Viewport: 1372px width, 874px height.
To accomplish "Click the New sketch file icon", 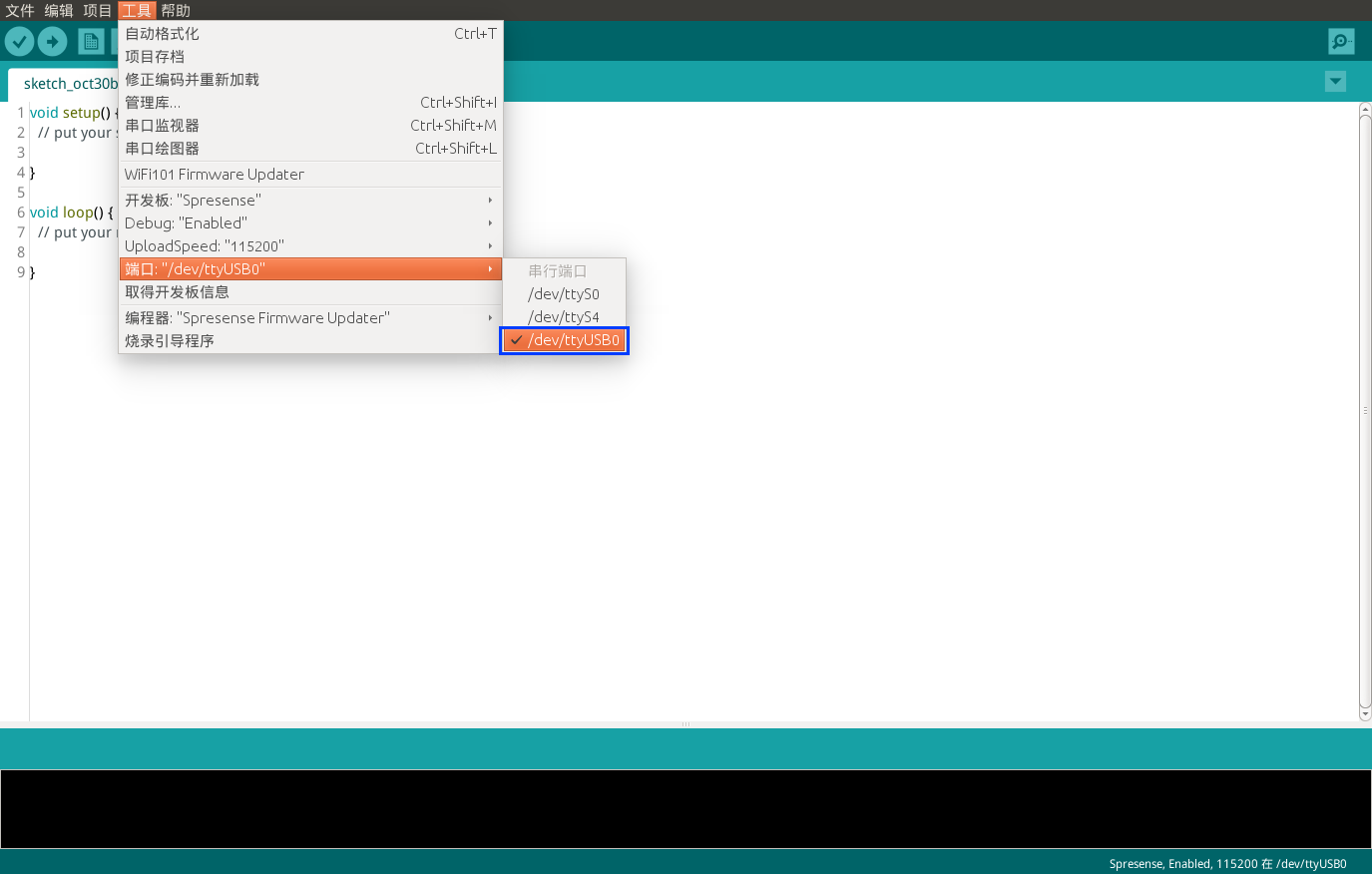I will point(91,42).
